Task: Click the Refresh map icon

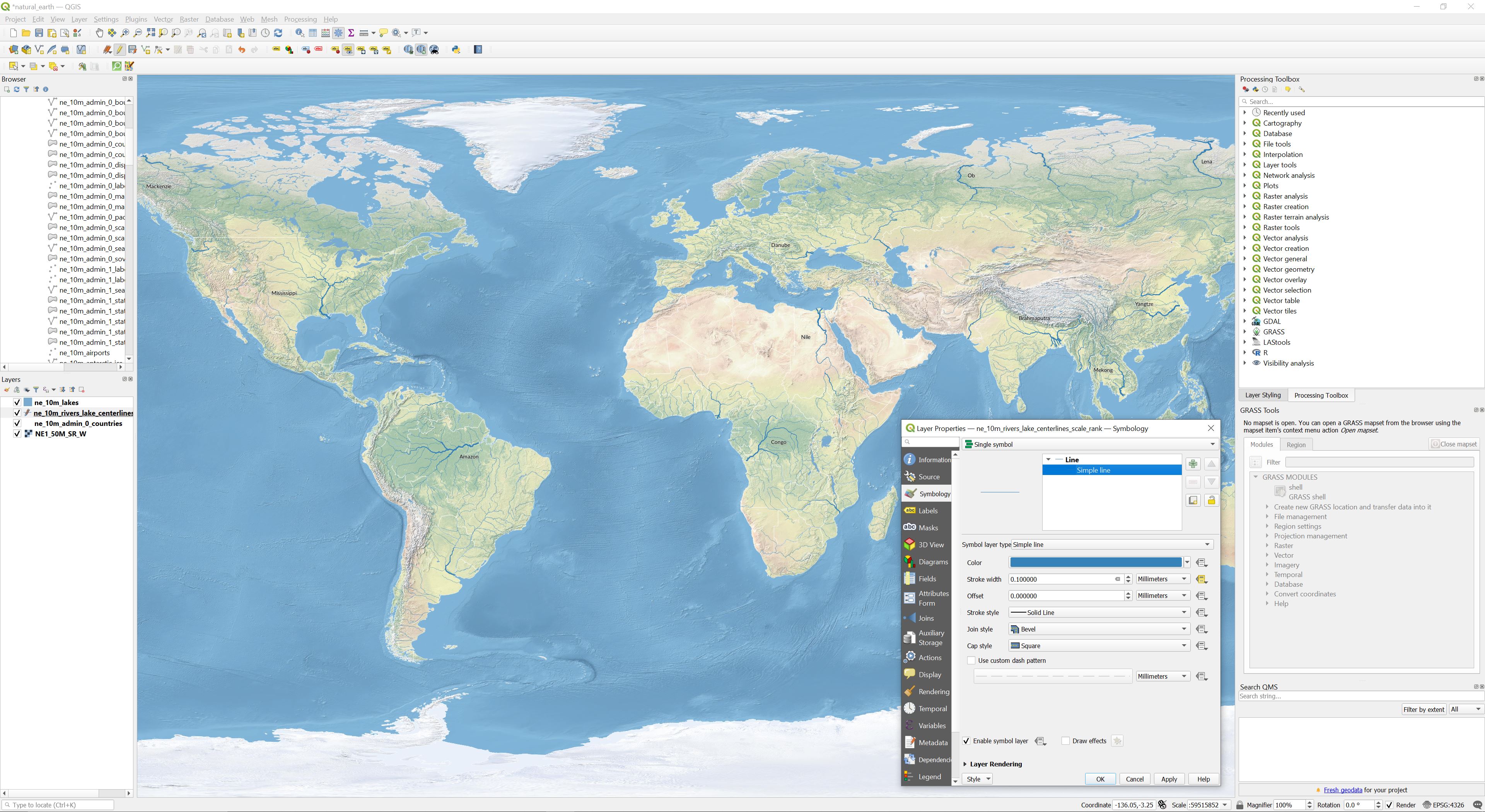Action: (x=278, y=33)
